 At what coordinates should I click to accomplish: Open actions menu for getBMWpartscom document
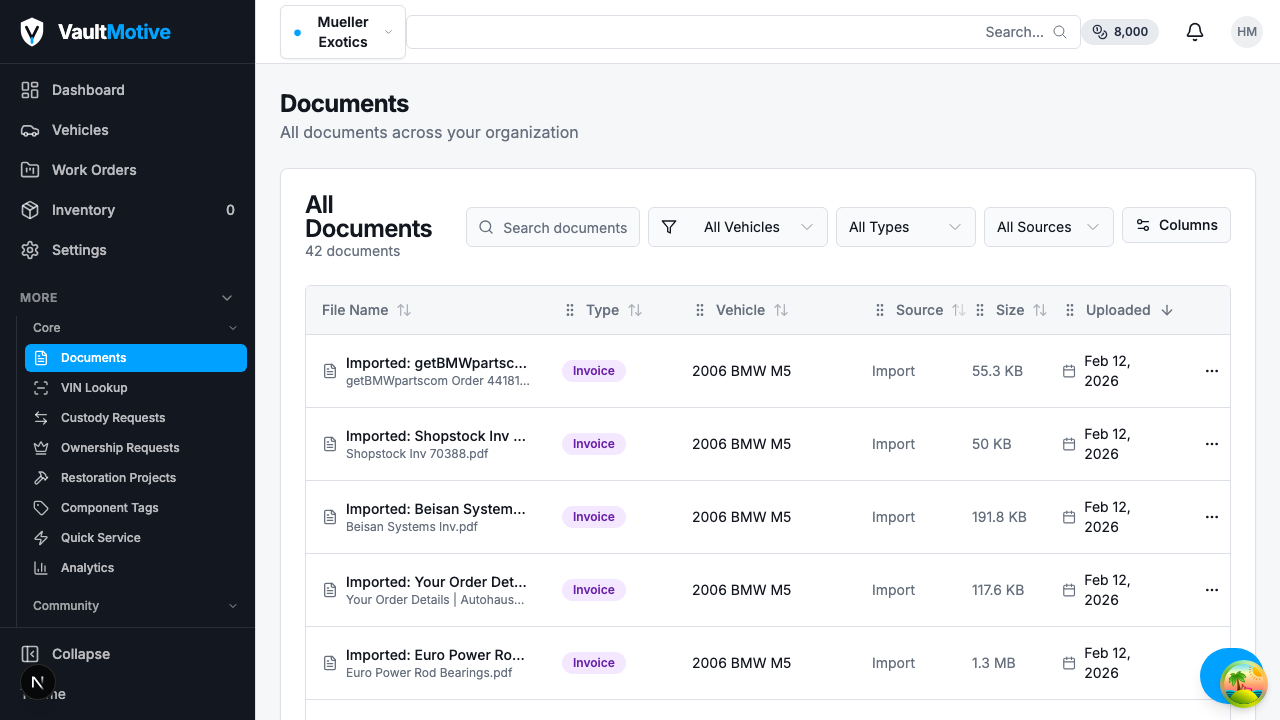tap(1212, 371)
